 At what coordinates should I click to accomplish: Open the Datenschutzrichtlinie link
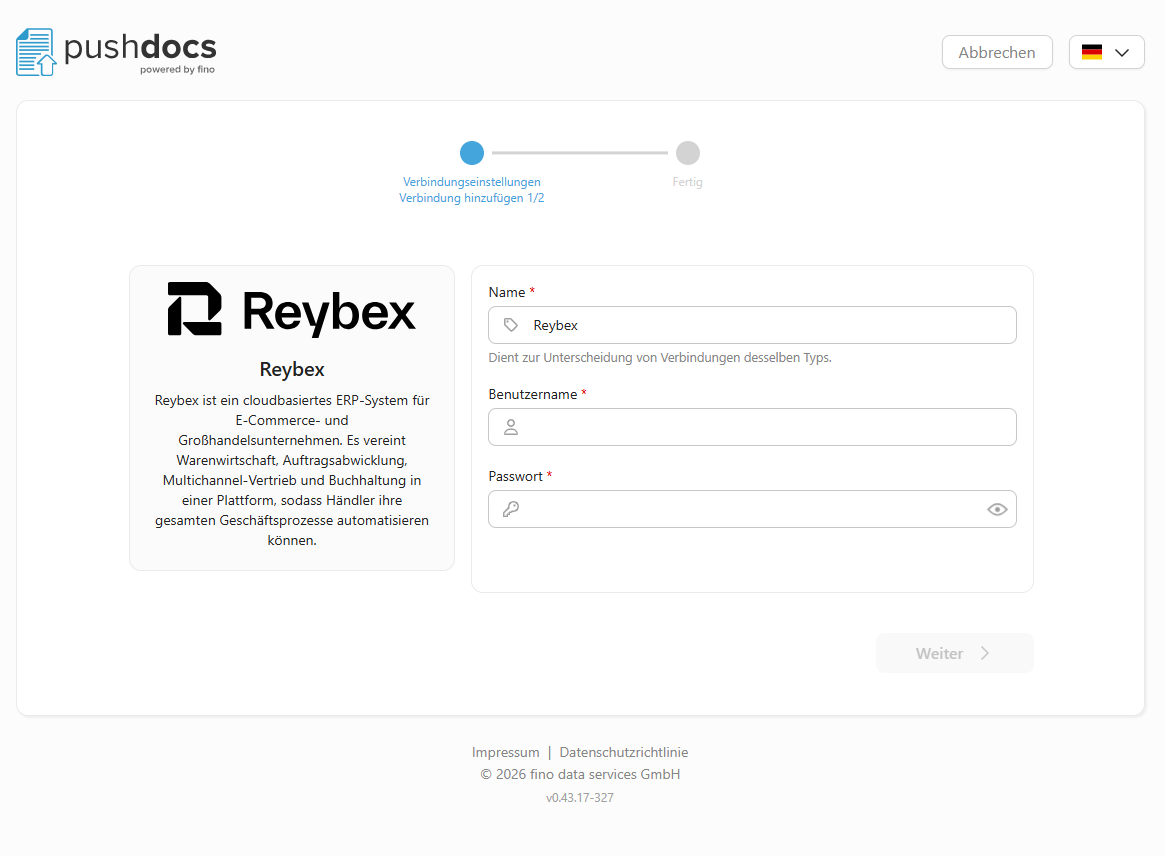pos(623,752)
